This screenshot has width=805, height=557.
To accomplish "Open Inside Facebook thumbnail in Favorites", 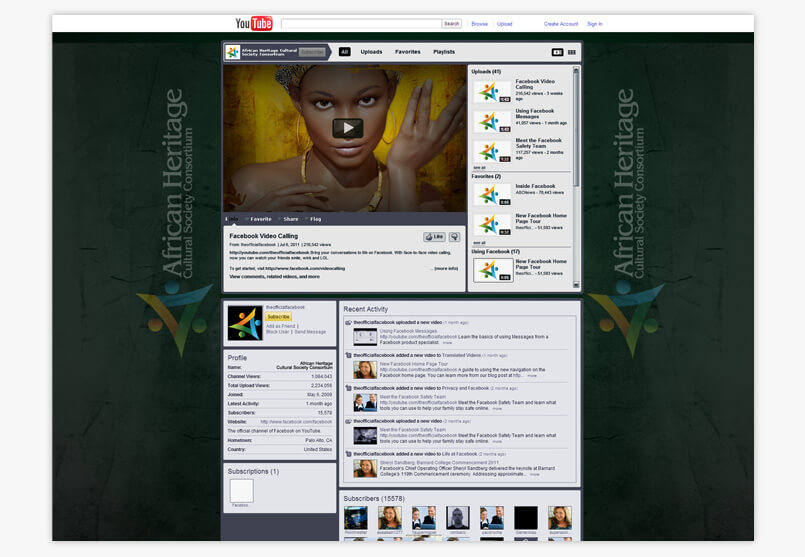I will point(492,195).
